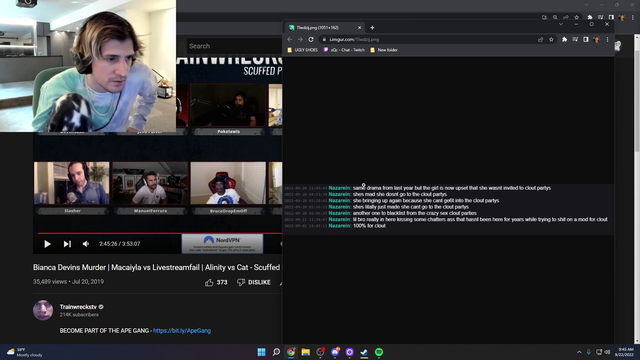Click the DISLIKE button
640x360 pixels.
coord(254,282)
